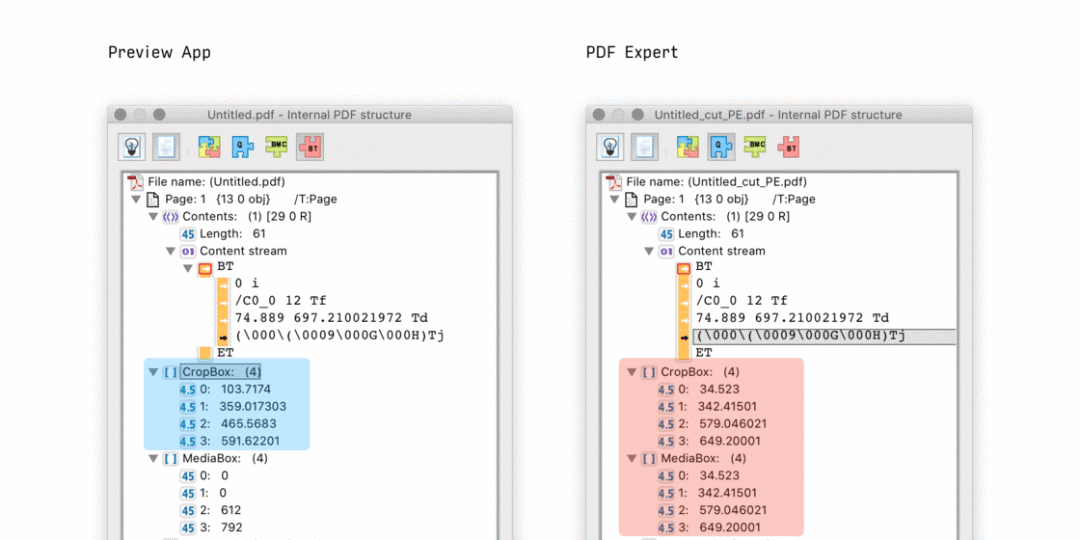Collapse CropBox node in Untitled_cut_PE.pdf window

pyautogui.click(x=632, y=372)
